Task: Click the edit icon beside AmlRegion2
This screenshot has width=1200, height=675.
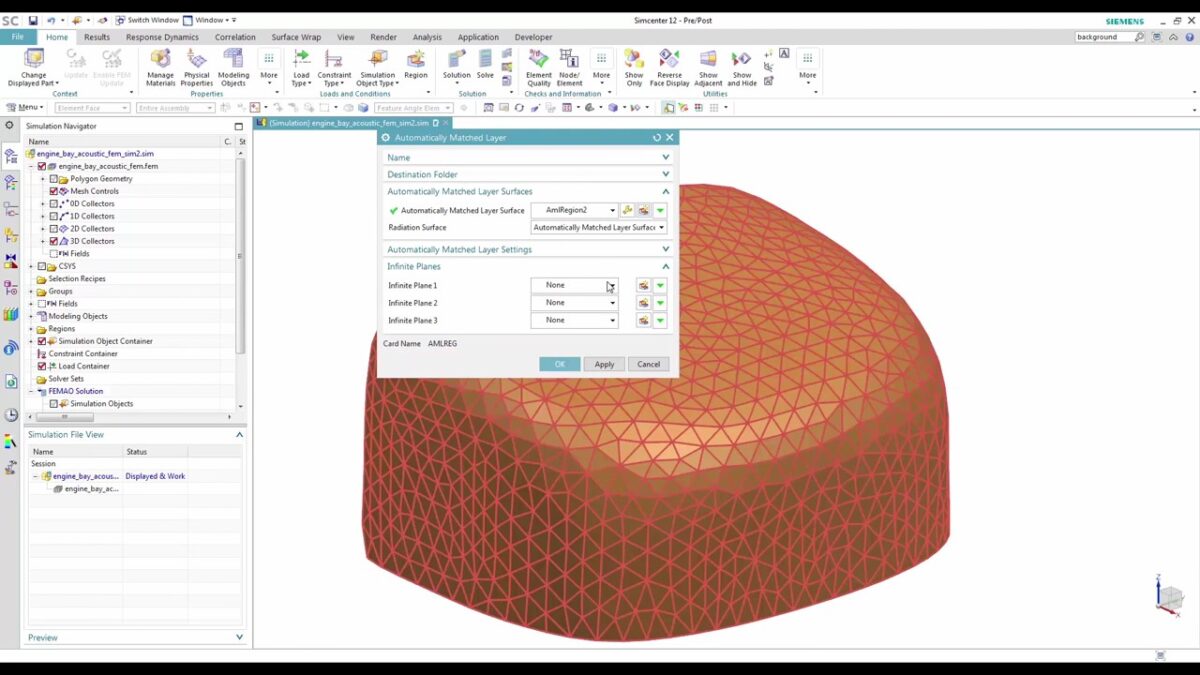Action: pyautogui.click(x=627, y=210)
